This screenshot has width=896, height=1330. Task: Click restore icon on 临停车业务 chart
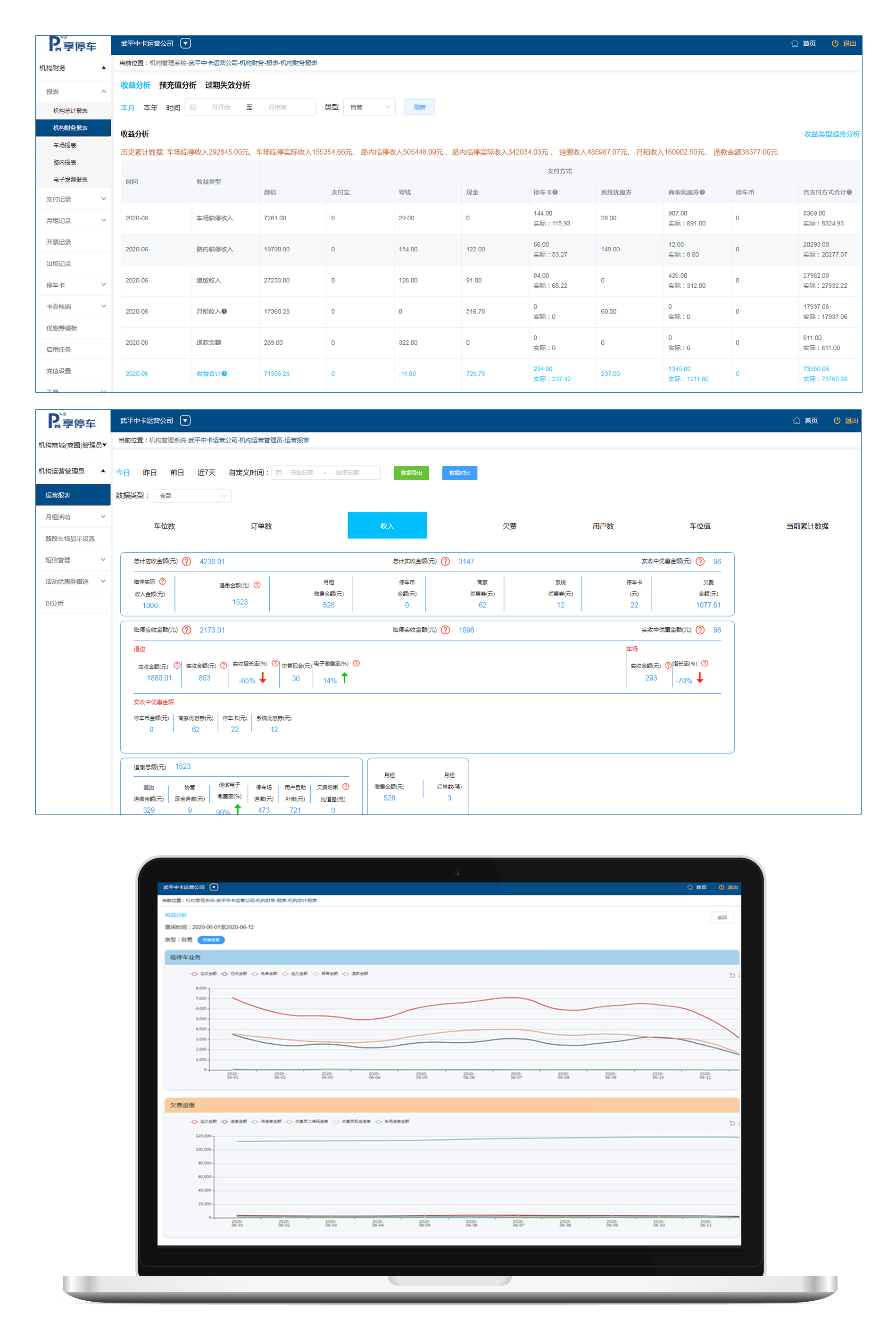tap(732, 975)
